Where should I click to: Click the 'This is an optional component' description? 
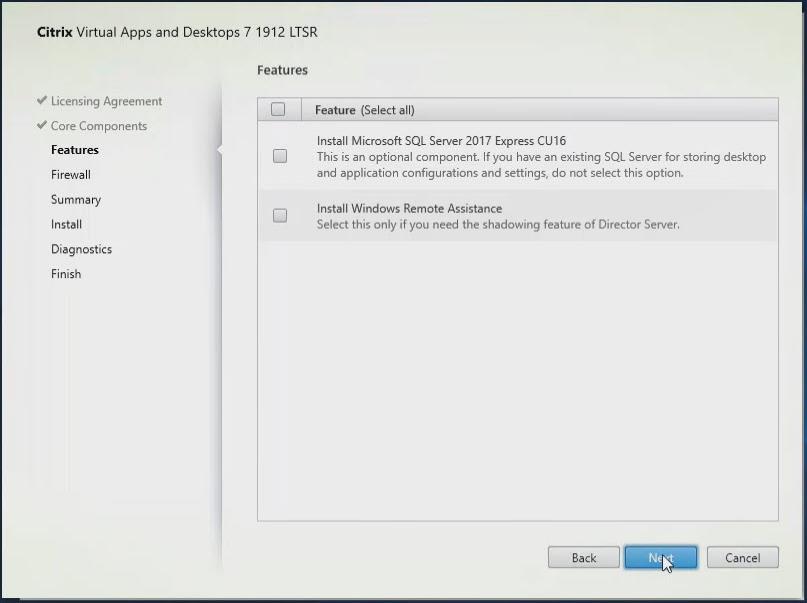pyautogui.click(x=541, y=165)
